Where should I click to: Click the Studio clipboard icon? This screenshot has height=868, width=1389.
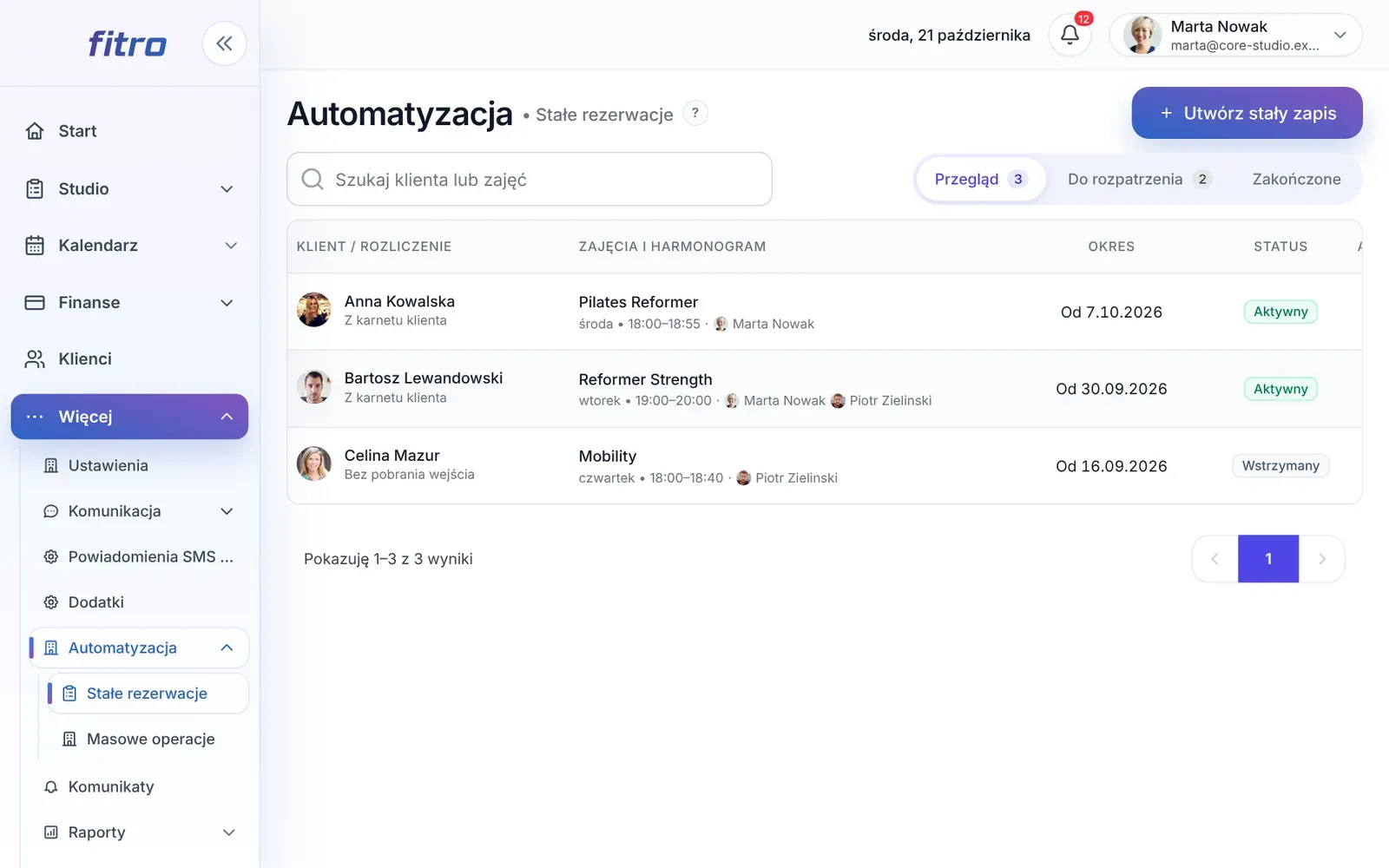click(35, 188)
